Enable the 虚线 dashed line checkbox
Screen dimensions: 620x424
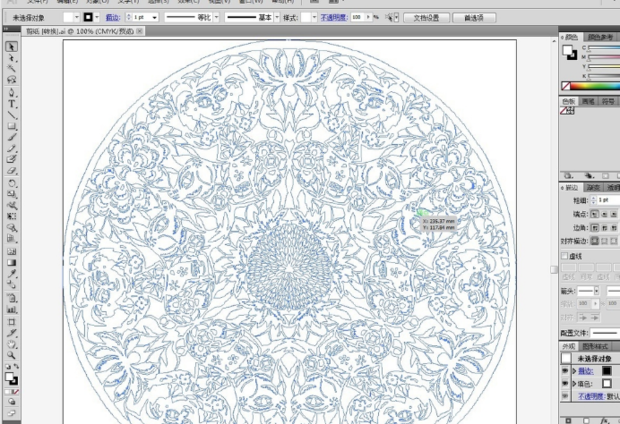[564, 255]
